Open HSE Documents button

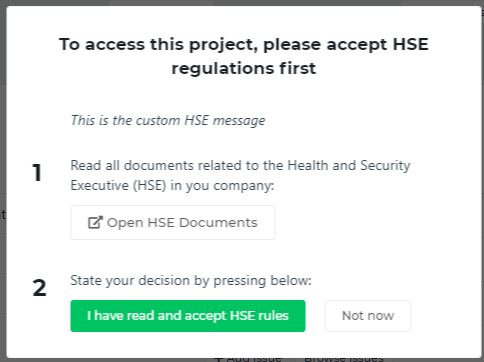(173, 222)
